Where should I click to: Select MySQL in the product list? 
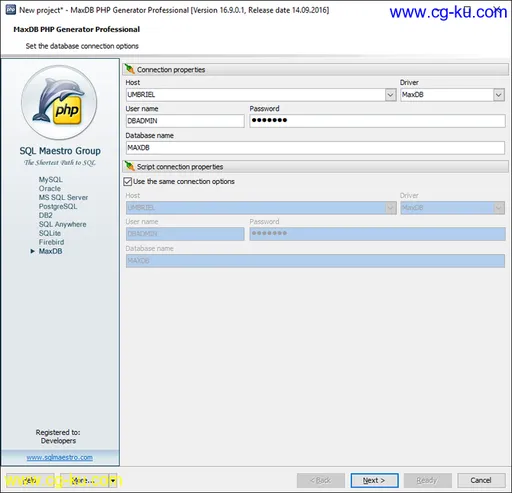pos(50,179)
